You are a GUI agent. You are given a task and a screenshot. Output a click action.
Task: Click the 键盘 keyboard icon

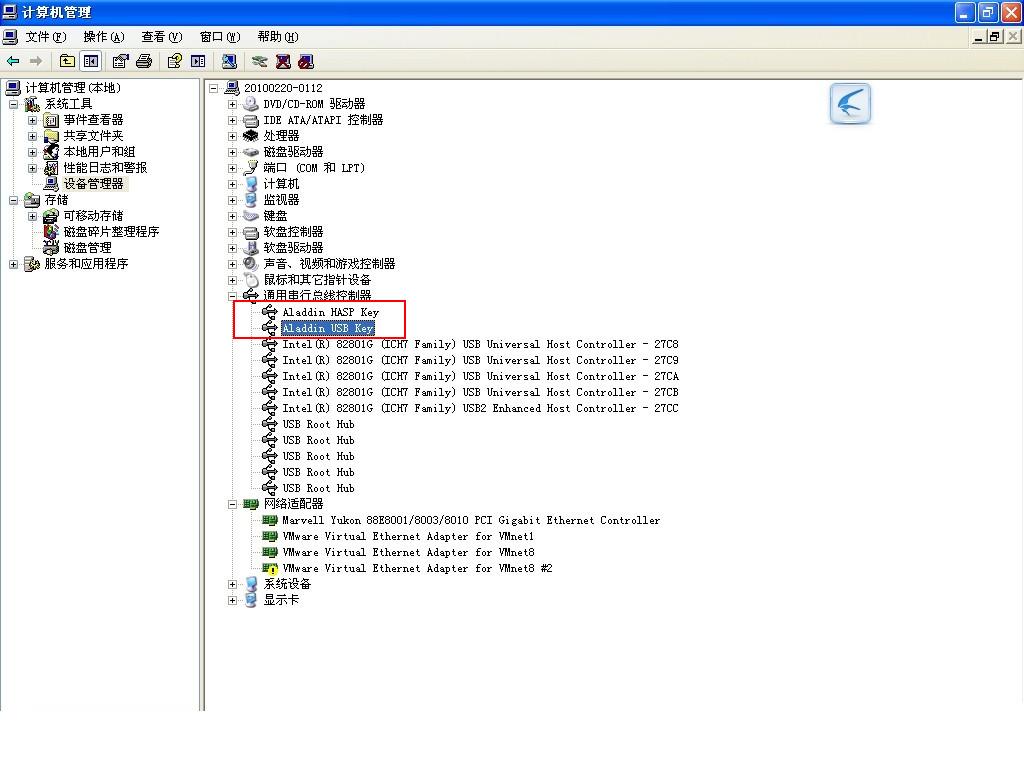(x=251, y=216)
